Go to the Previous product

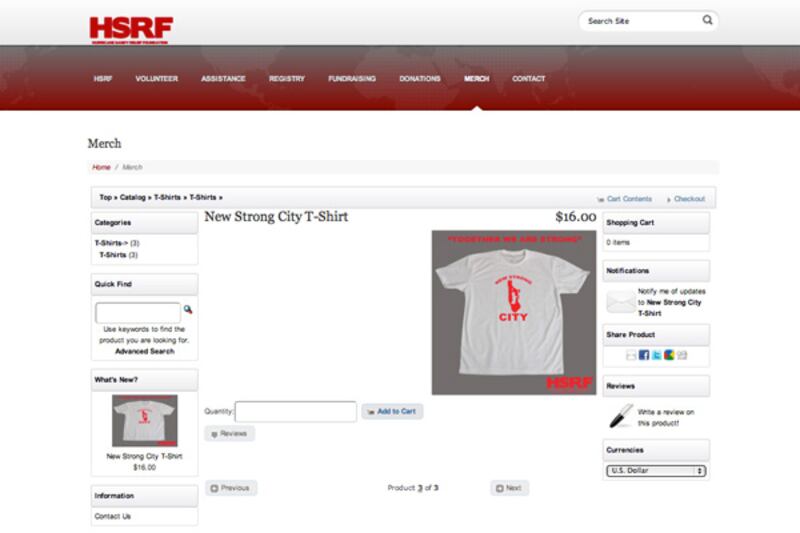pyautogui.click(x=231, y=488)
